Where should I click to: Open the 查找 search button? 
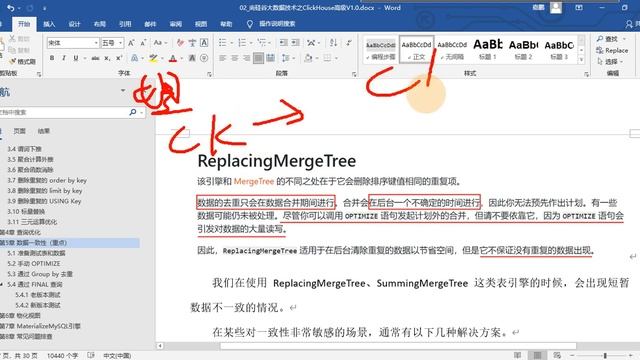click(607, 39)
